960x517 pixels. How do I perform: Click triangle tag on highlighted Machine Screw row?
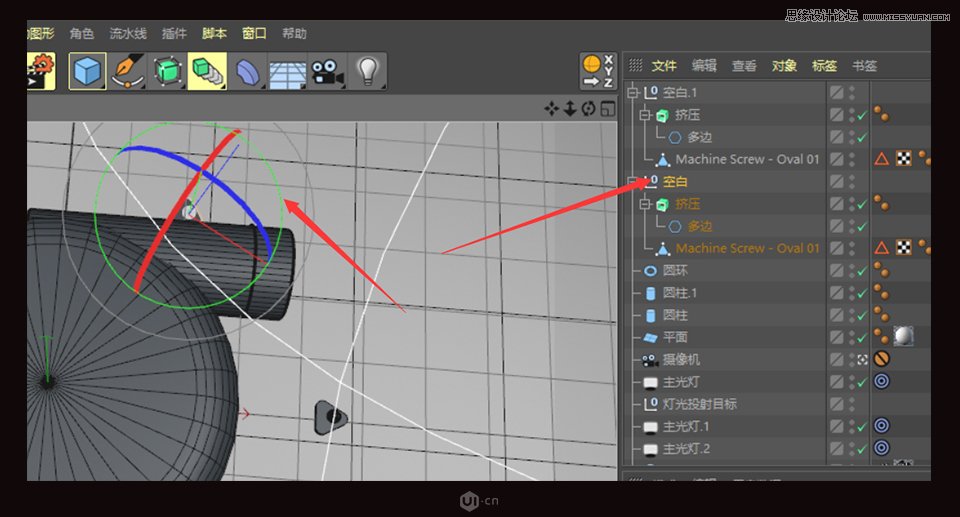click(881, 247)
